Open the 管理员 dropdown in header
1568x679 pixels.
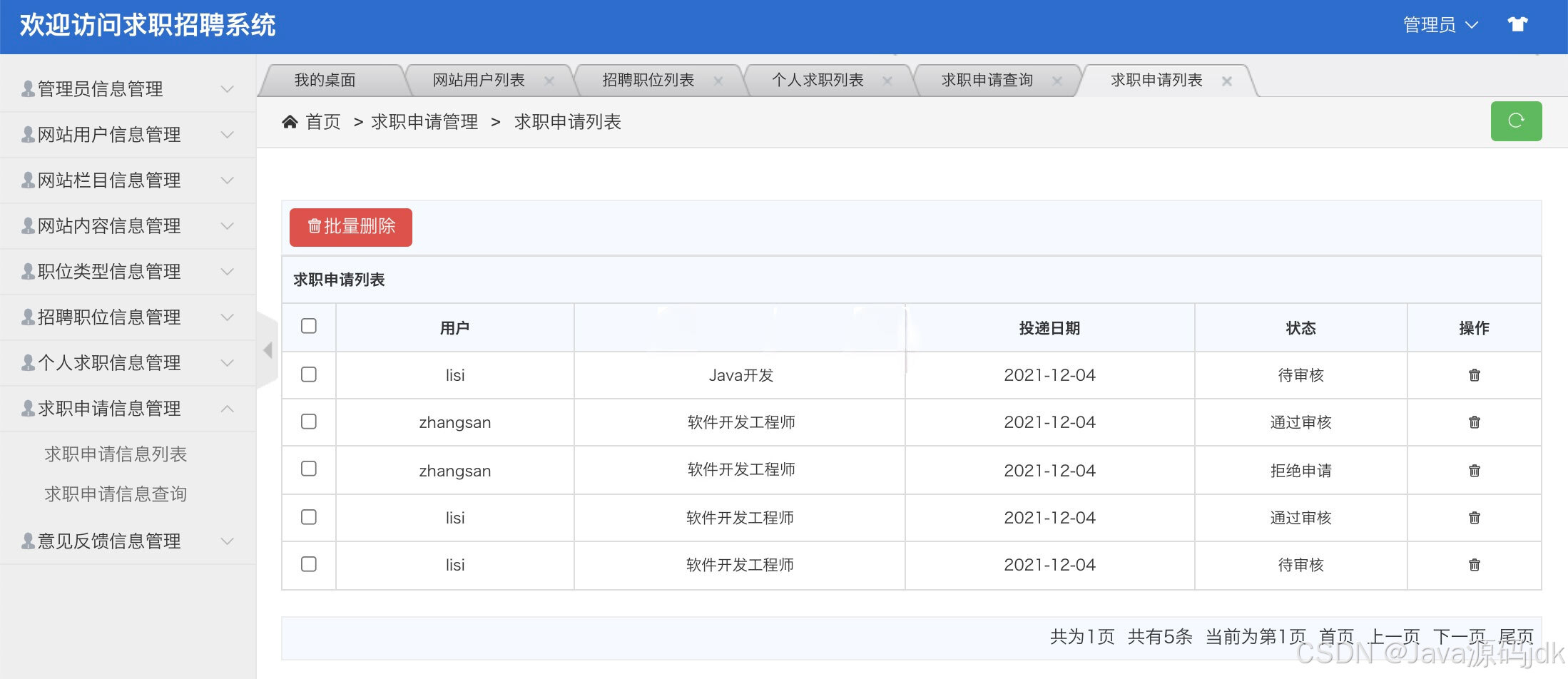(x=1440, y=25)
